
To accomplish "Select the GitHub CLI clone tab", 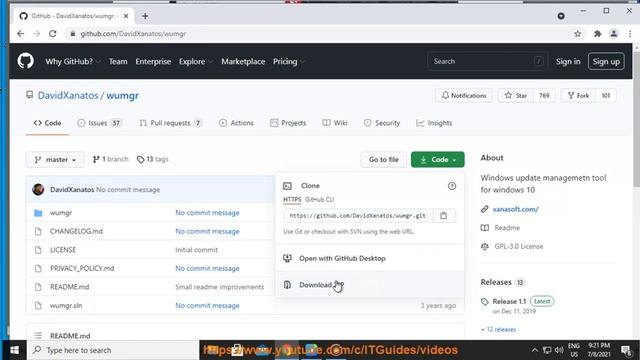I will click(x=320, y=200).
